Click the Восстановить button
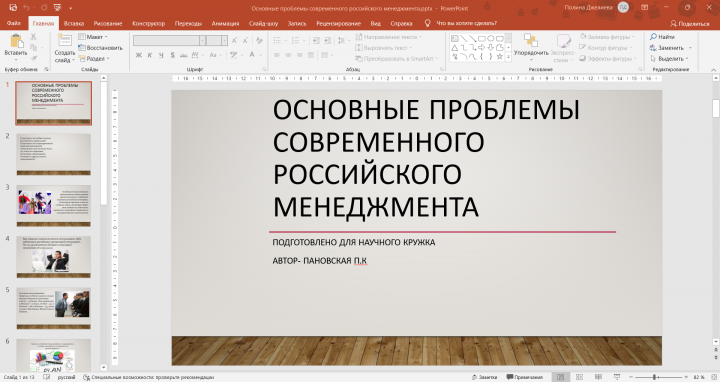Image resolution: width=720 pixels, height=382 pixels. coord(101,48)
